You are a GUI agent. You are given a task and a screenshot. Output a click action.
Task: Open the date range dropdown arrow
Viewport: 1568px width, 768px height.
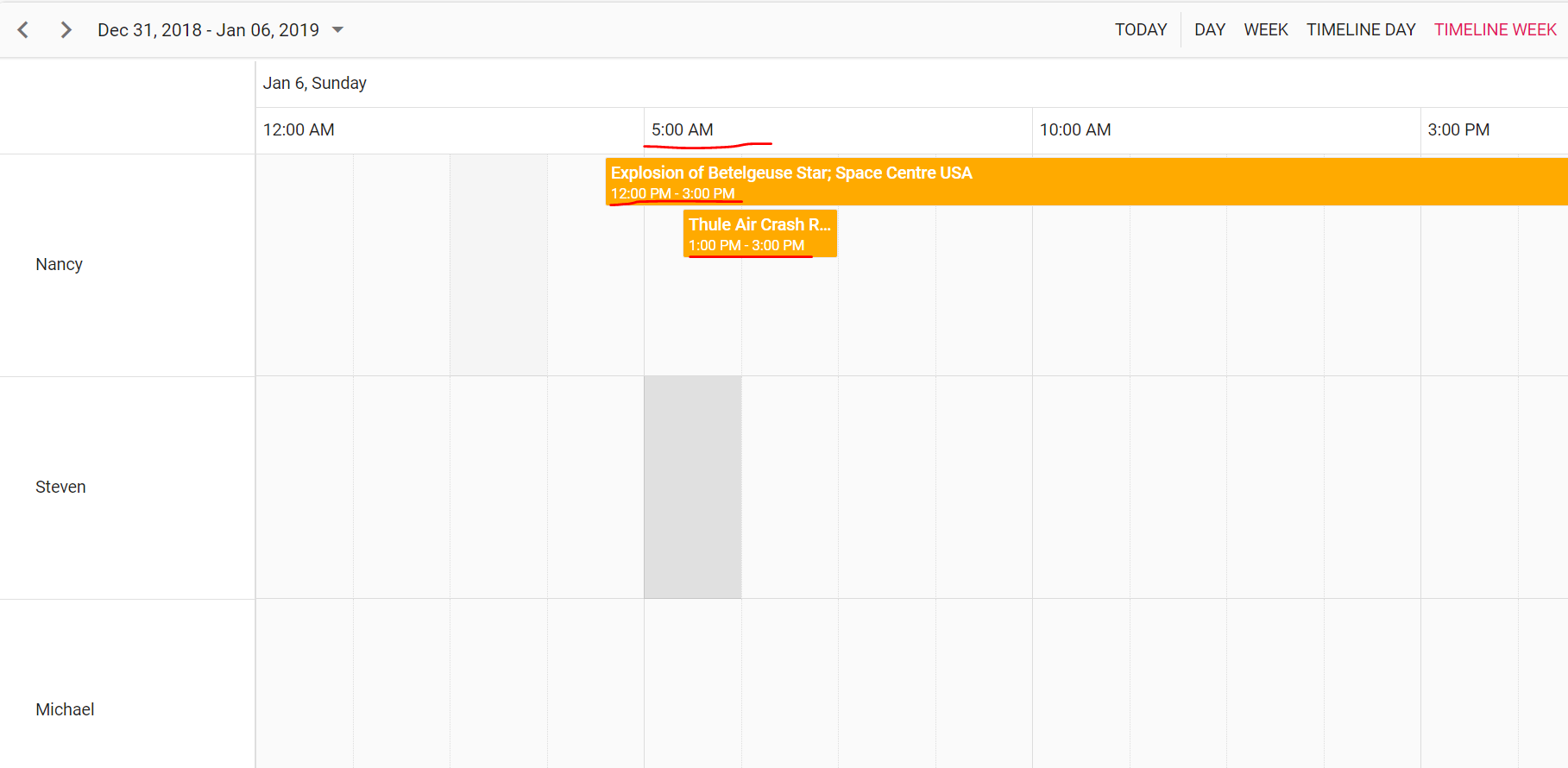[338, 30]
